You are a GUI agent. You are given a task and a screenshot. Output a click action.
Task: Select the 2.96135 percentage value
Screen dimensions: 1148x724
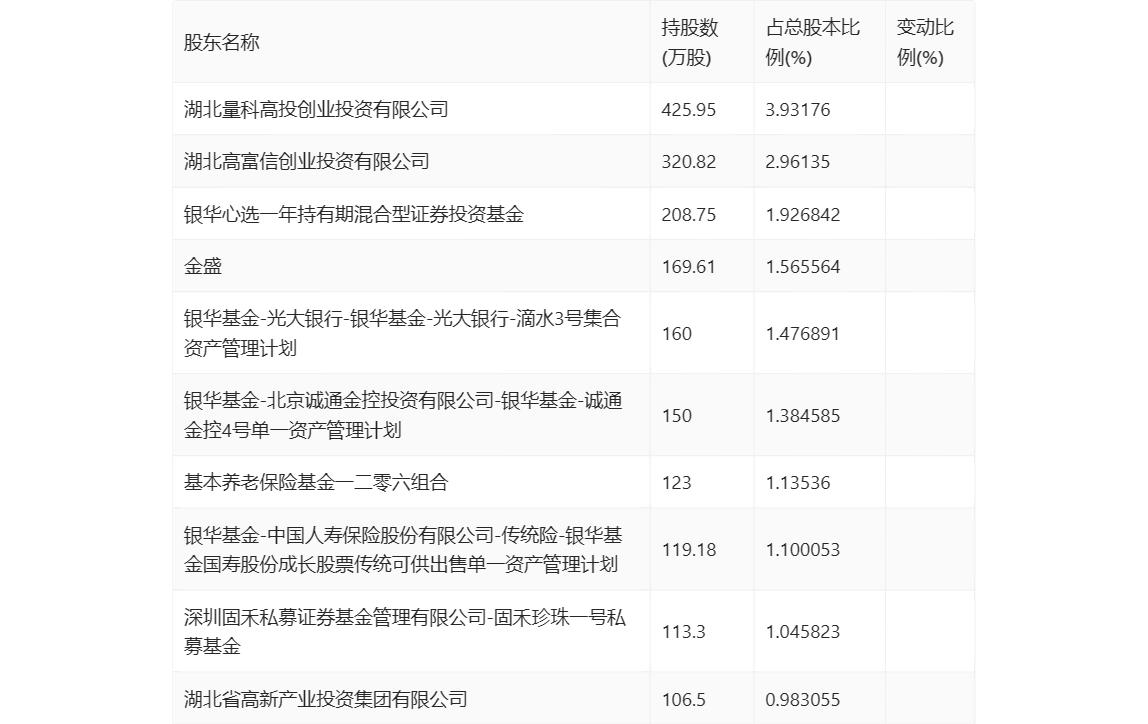point(798,162)
